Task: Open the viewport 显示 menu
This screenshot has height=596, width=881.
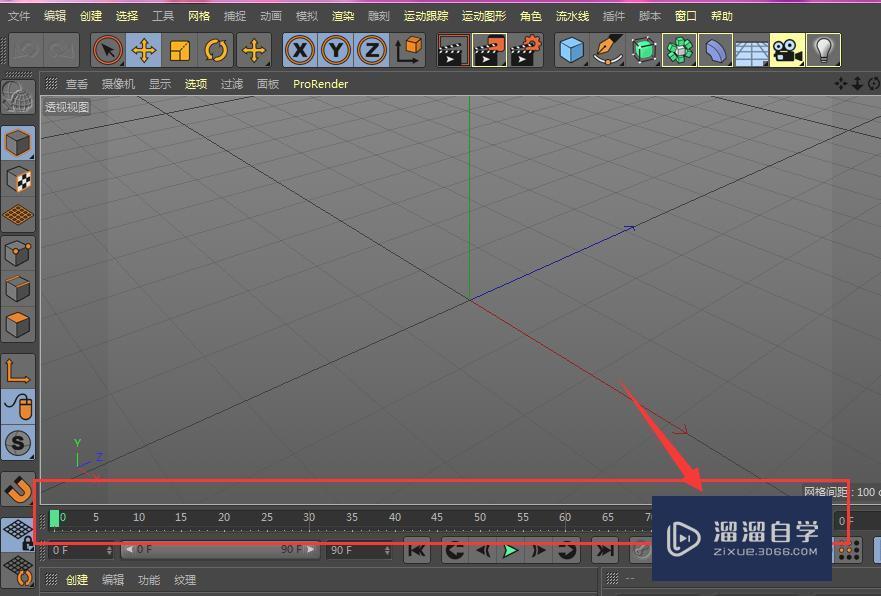Action: point(160,84)
